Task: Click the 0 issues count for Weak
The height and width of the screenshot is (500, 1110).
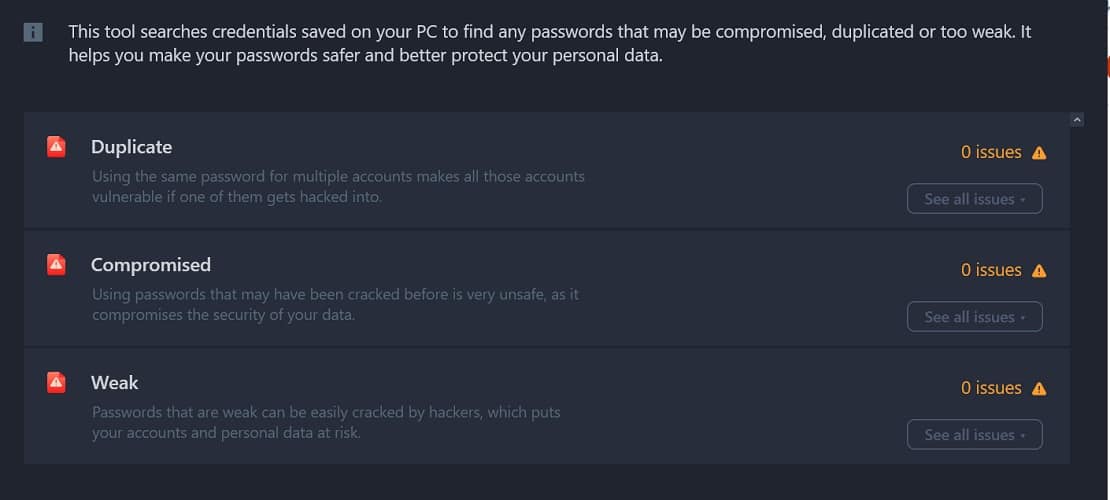Action: [991, 388]
